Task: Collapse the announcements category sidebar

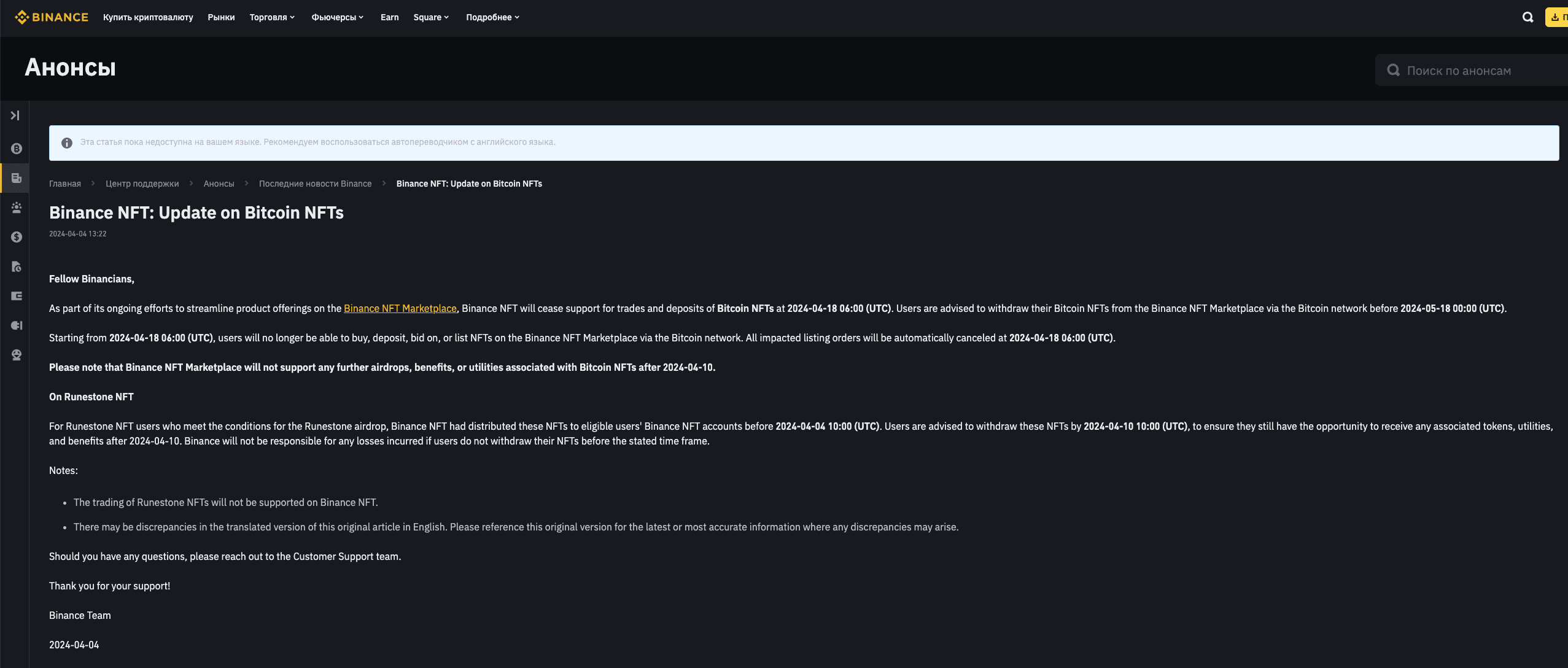Action: tap(16, 115)
